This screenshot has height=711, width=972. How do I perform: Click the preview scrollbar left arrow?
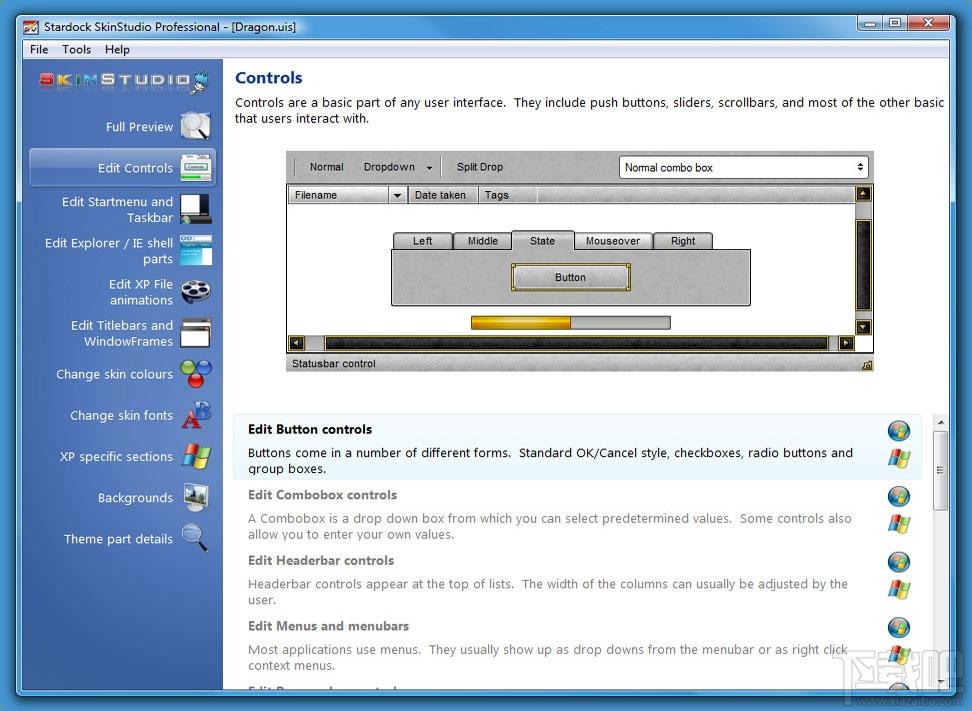(x=296, y=343)
